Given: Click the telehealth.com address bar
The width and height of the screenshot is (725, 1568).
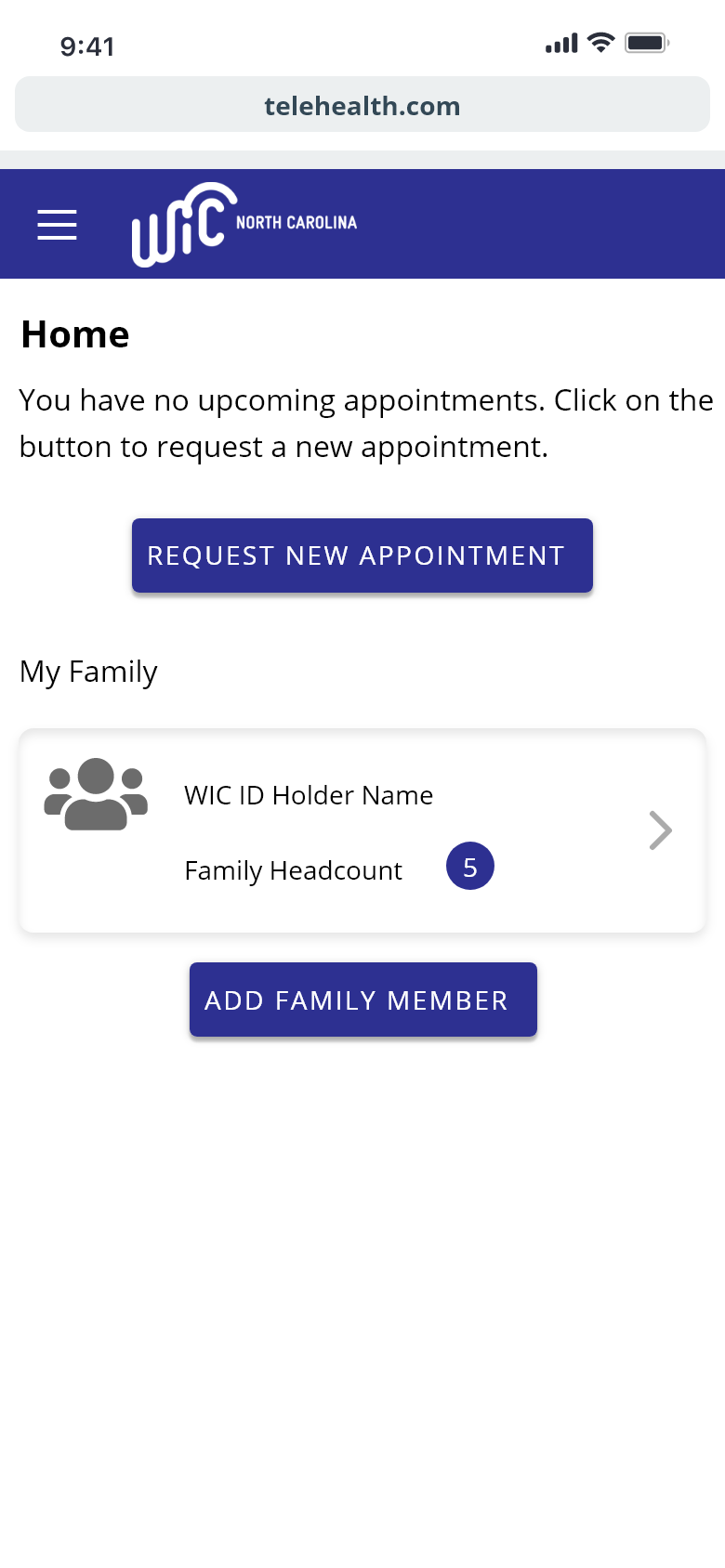Looking at the screenshot, I should click(x=362, y=105).
